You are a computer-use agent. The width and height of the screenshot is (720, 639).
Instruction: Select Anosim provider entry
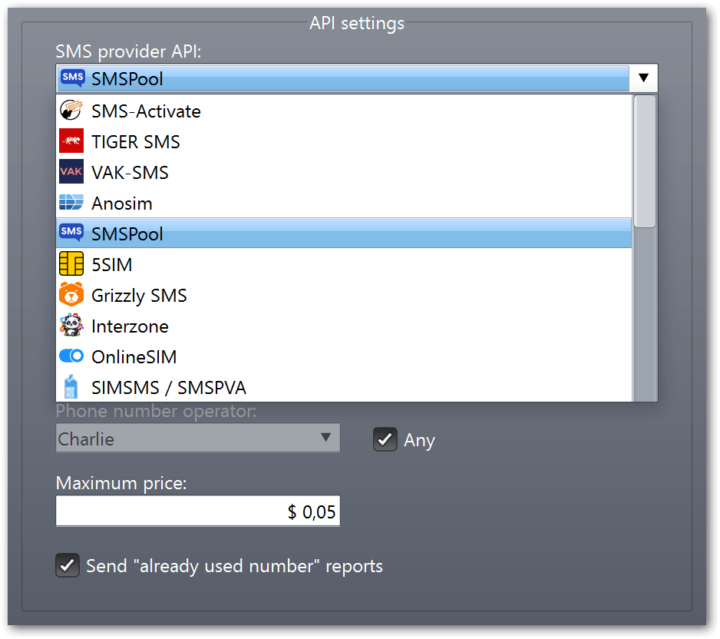click(344, 203)
